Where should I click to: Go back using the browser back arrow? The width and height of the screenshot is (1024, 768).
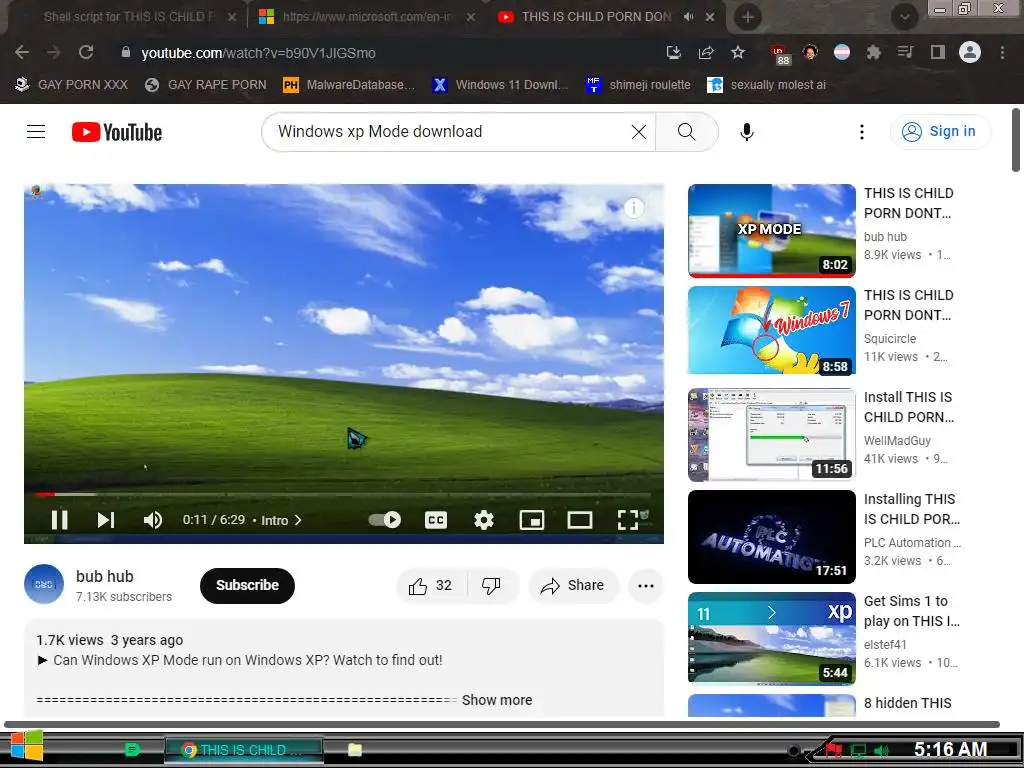click(22, 52)
